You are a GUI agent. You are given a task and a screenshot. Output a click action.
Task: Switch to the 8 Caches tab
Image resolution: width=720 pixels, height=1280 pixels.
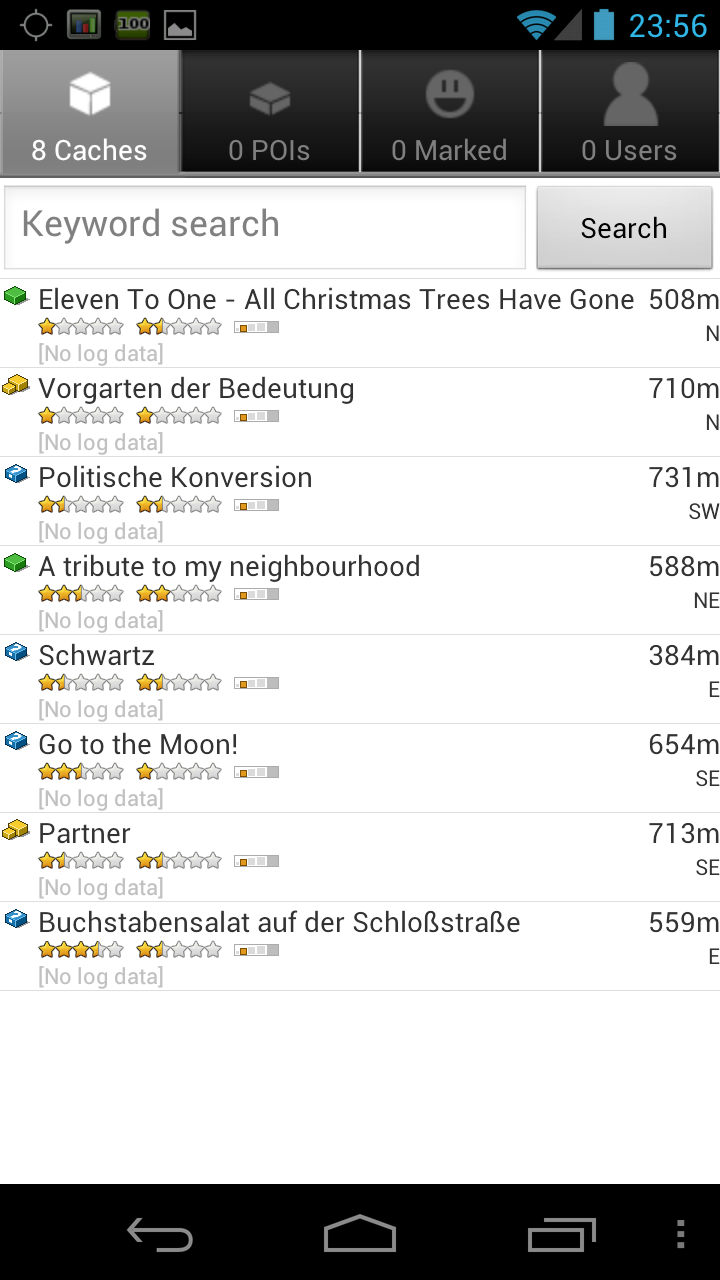coord(90,112)
